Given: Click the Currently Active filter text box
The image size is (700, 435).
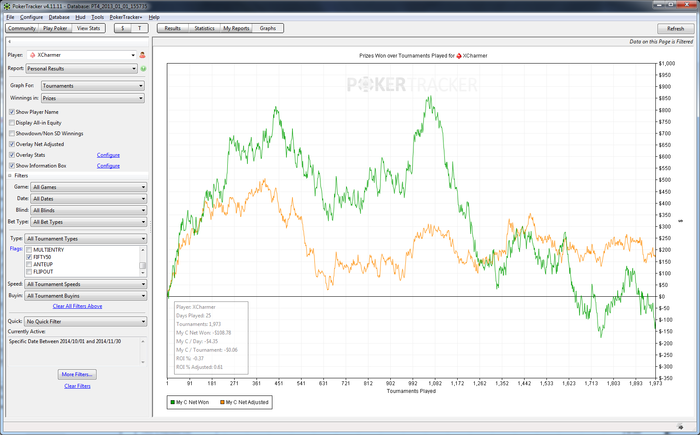Looking at the screenshot, I should click(77, 351).
